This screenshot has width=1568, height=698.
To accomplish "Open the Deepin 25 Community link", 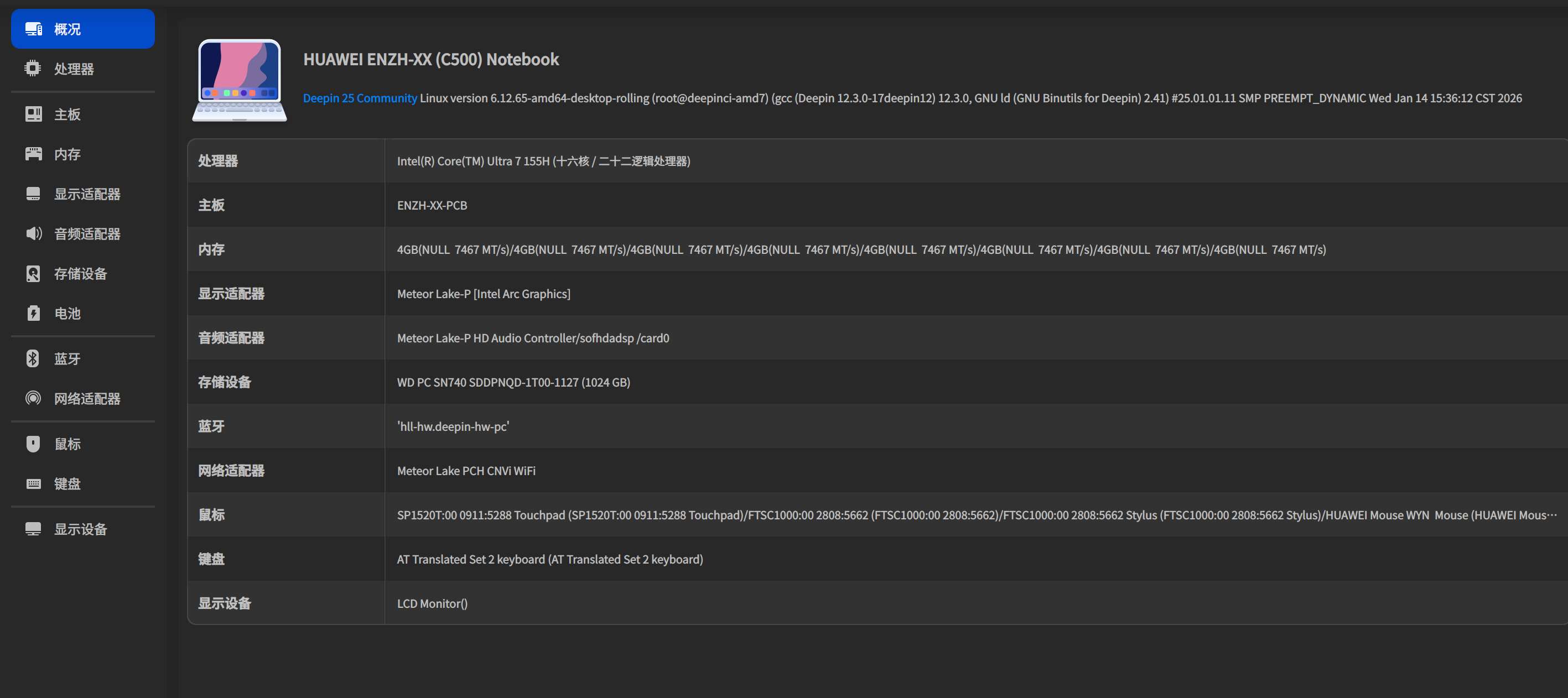I will [360, 98].
